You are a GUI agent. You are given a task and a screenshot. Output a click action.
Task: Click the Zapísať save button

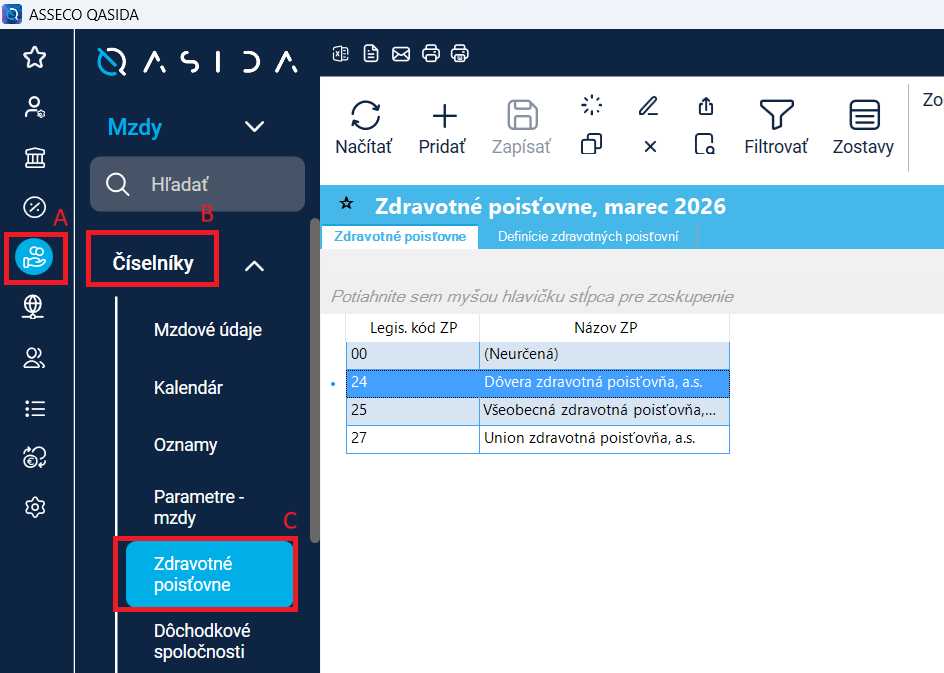click(521, 127)
